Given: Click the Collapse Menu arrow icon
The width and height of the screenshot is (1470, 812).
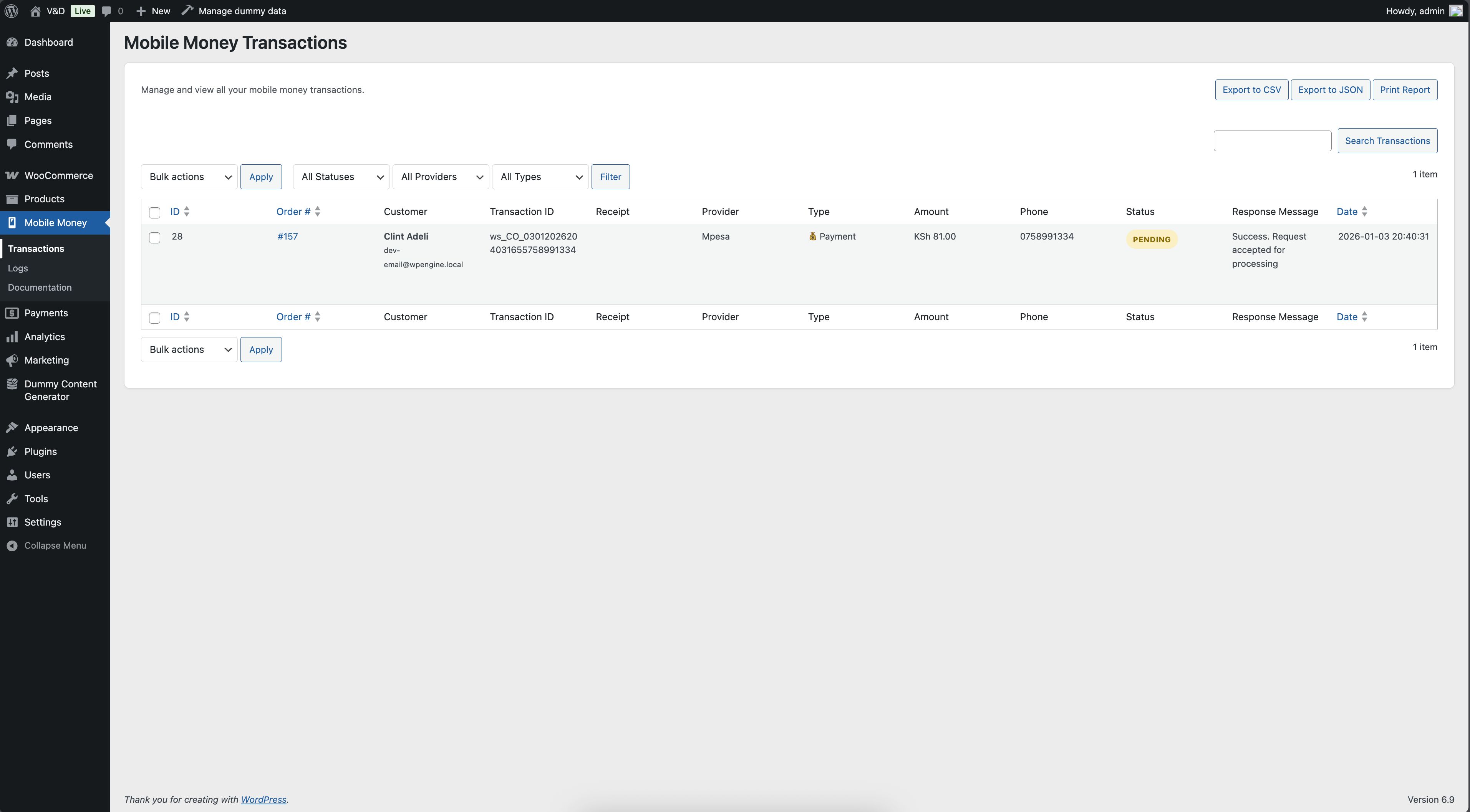Looking at the screenshot, I should (x=12, y=546).
